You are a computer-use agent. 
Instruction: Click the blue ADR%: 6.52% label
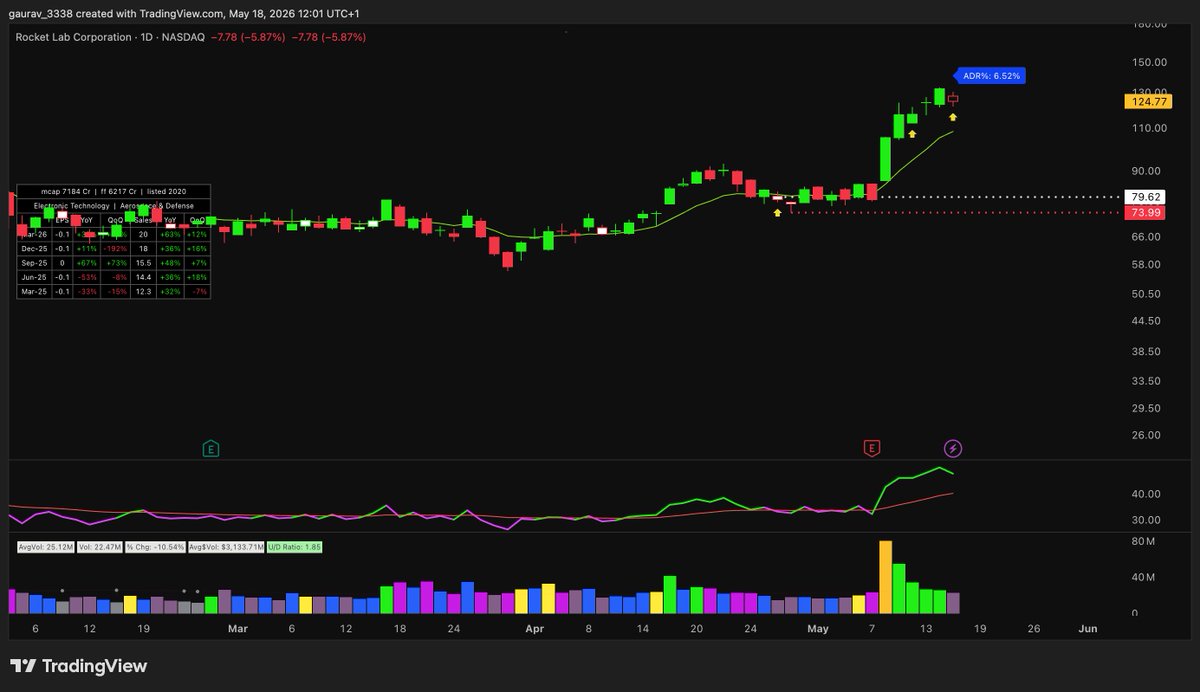[x=990, y=75]
